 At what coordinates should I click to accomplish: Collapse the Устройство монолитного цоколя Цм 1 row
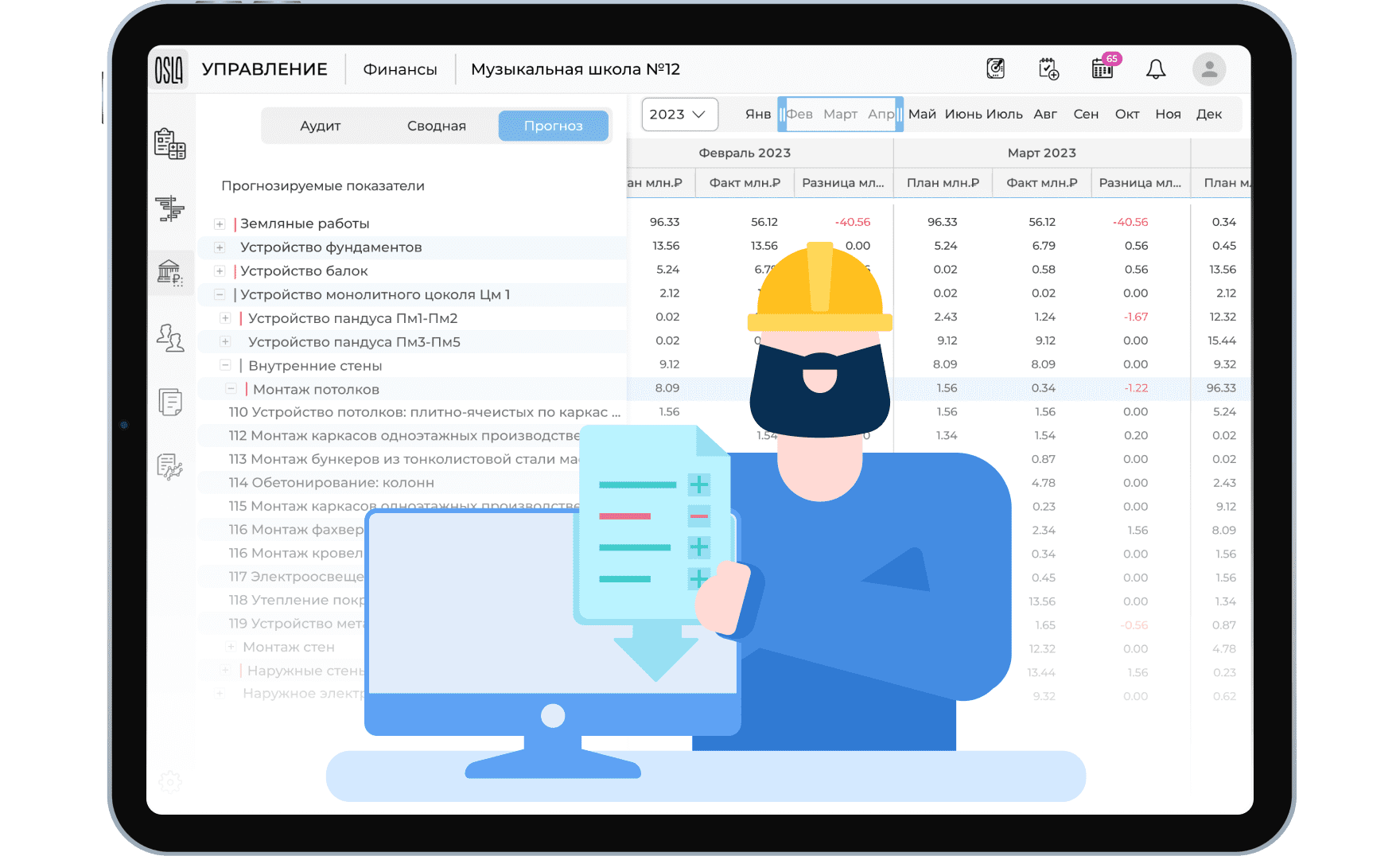pyautogui.click(x=220, y=294)
